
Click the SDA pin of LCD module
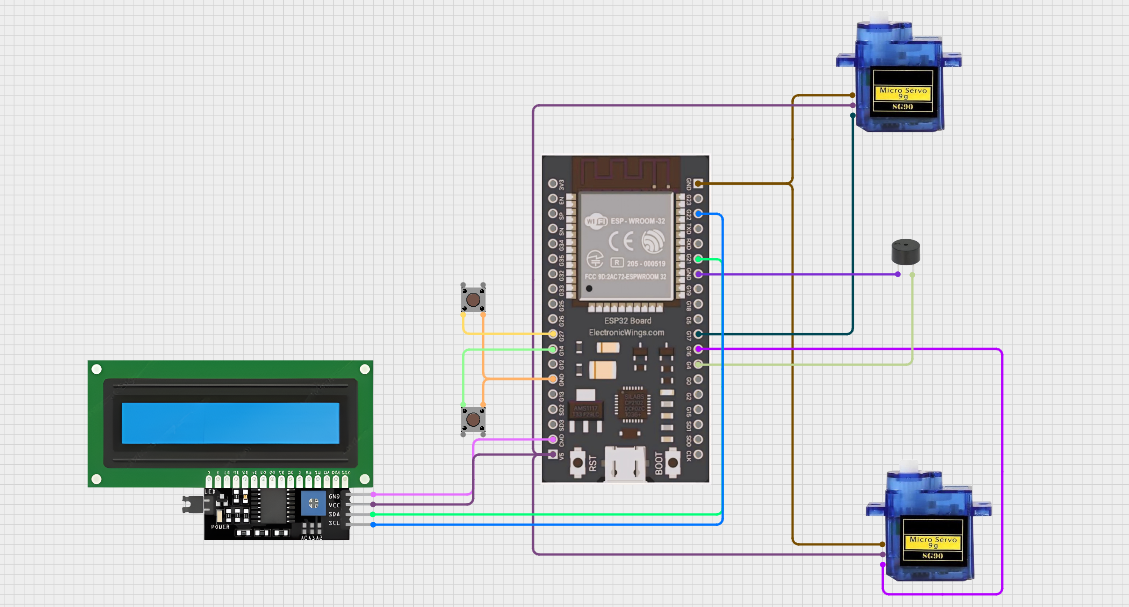[x=348, y=514]
